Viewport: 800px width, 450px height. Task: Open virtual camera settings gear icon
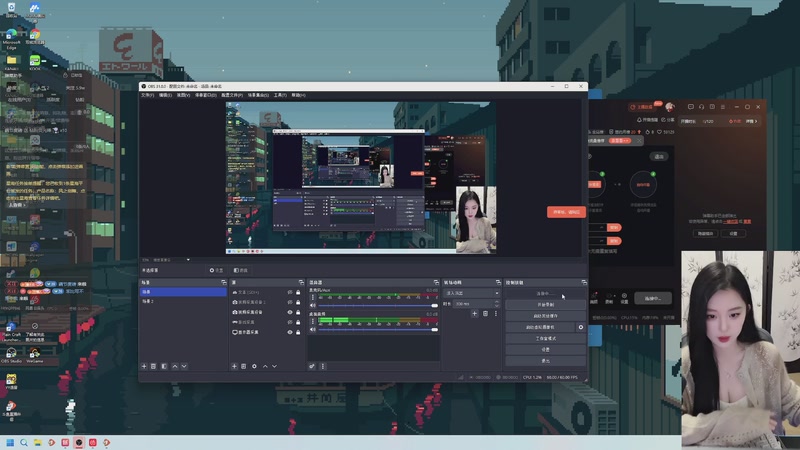581,327
